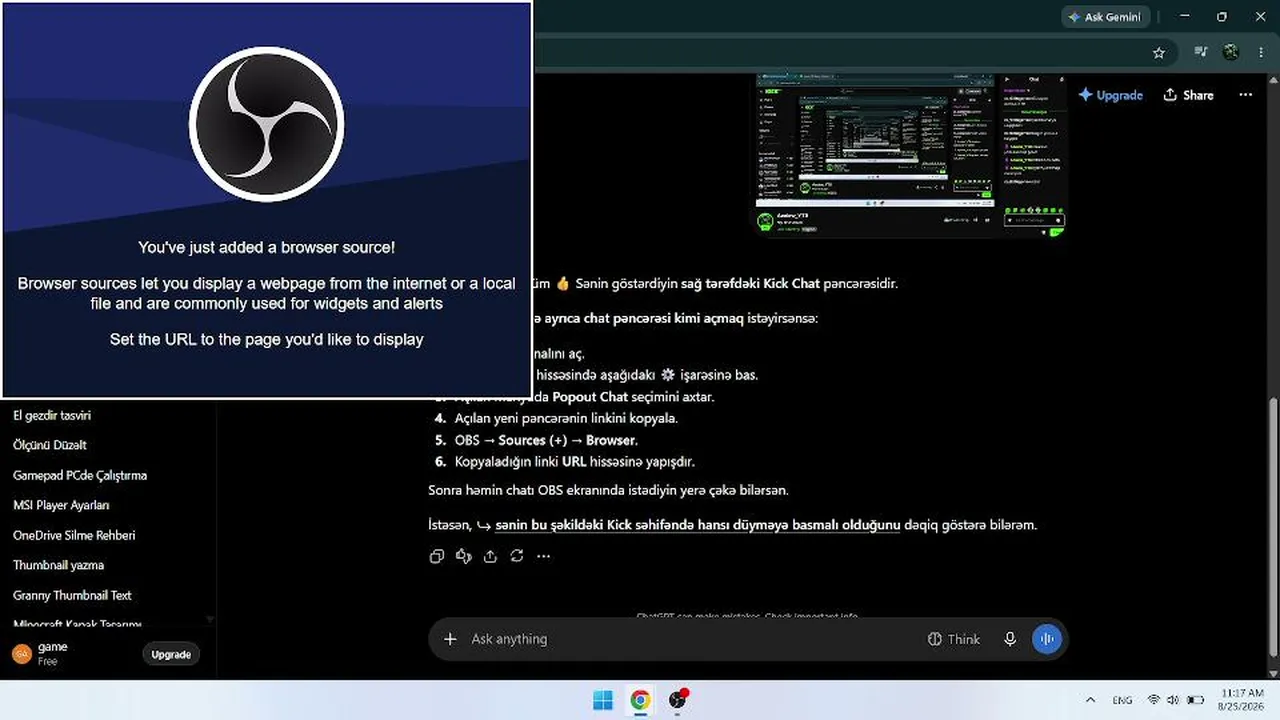The width and height of the screenshot is (1280, 720).
Task: Bookmark this page with the star icon
Action: pos(1159,53)
